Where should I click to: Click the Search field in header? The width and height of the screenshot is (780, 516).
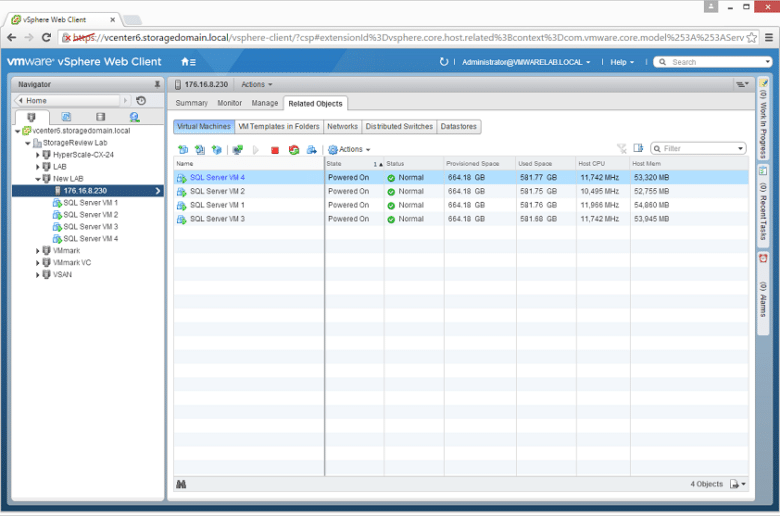(x=712, y=62)
